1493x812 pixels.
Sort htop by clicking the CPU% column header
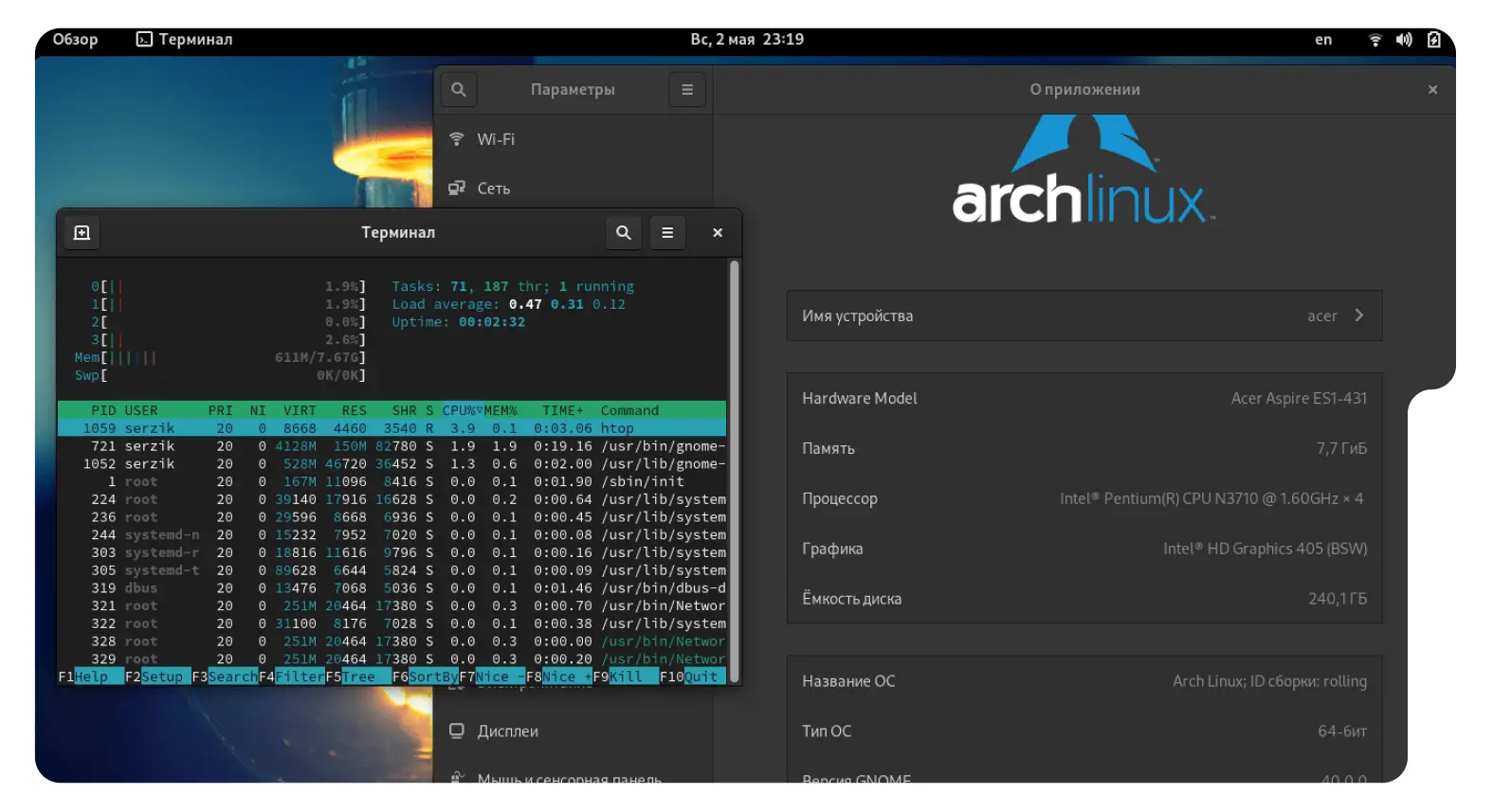(461, 410)
